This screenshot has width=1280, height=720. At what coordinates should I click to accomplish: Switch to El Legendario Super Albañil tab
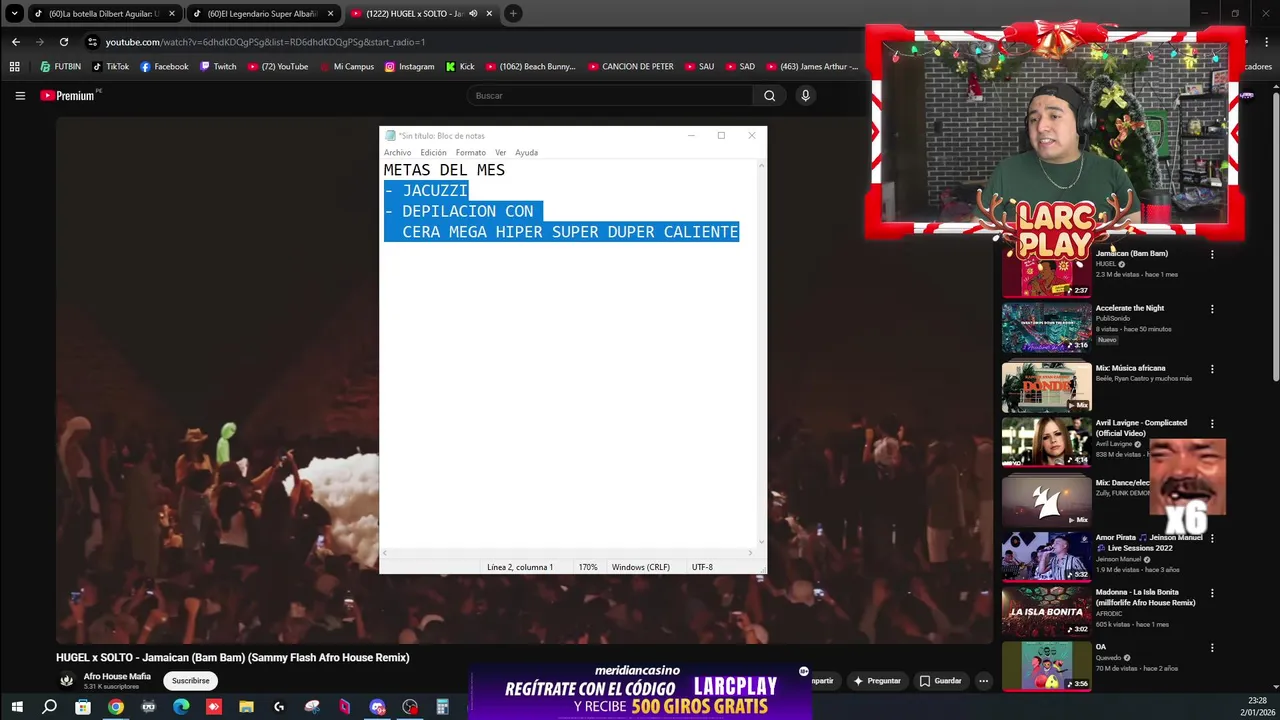[x=263, y=14]
